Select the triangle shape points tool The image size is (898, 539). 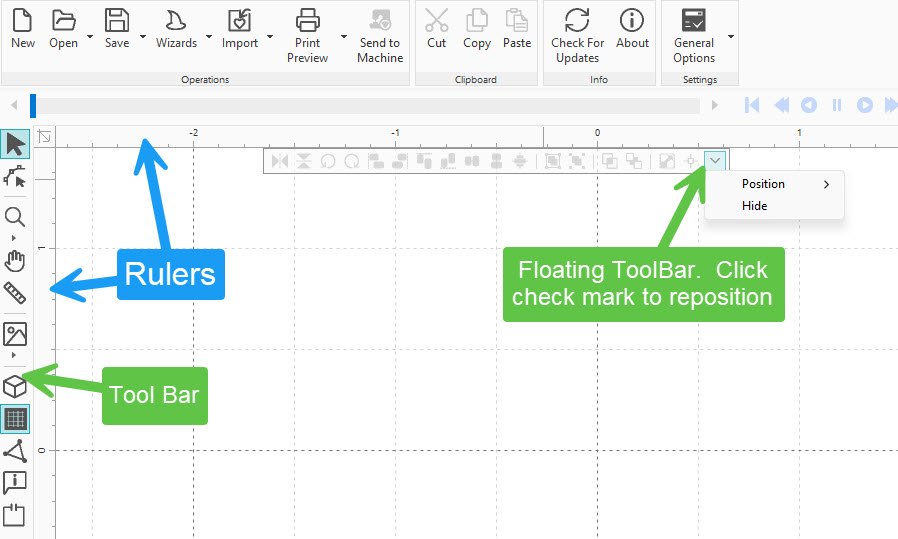15,451
